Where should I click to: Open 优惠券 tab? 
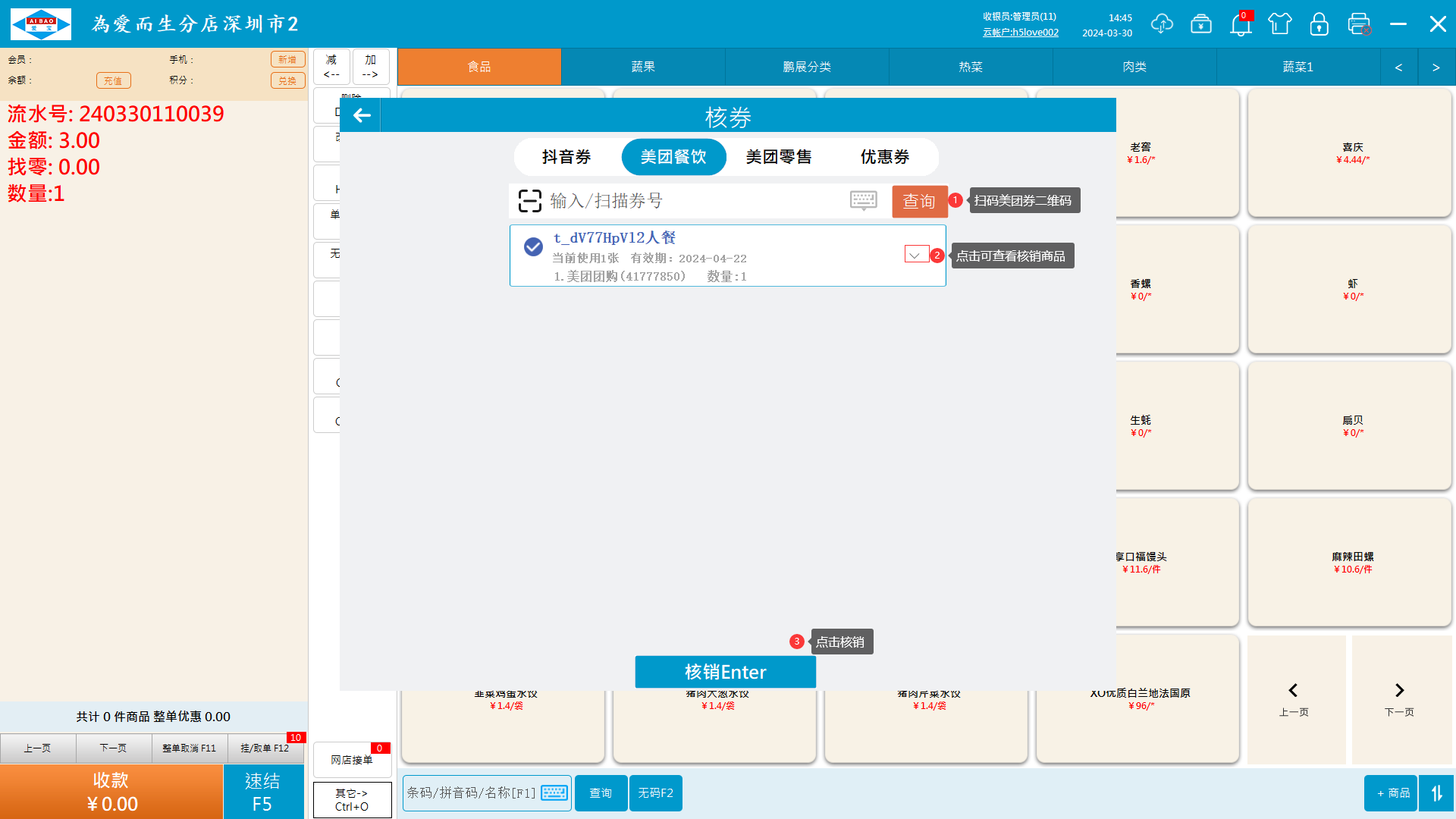tap(885, 157)
